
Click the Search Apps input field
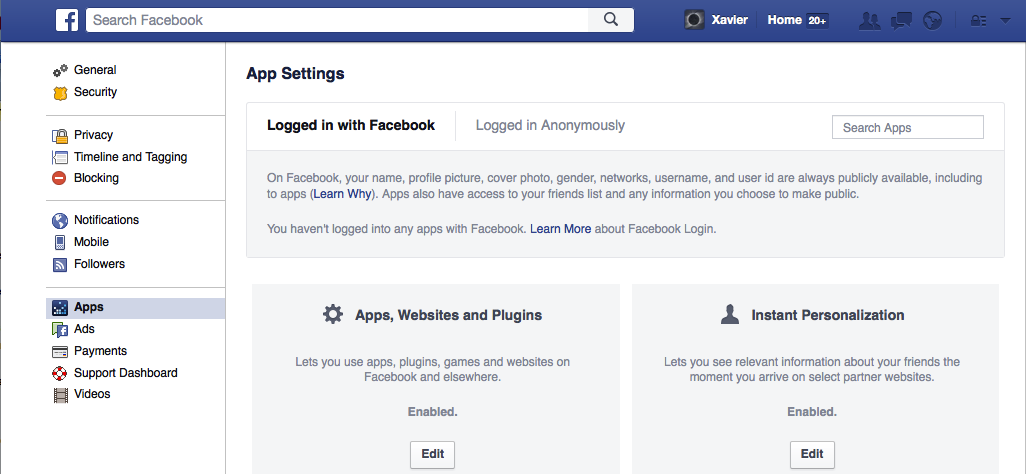(x=907, y=127)
